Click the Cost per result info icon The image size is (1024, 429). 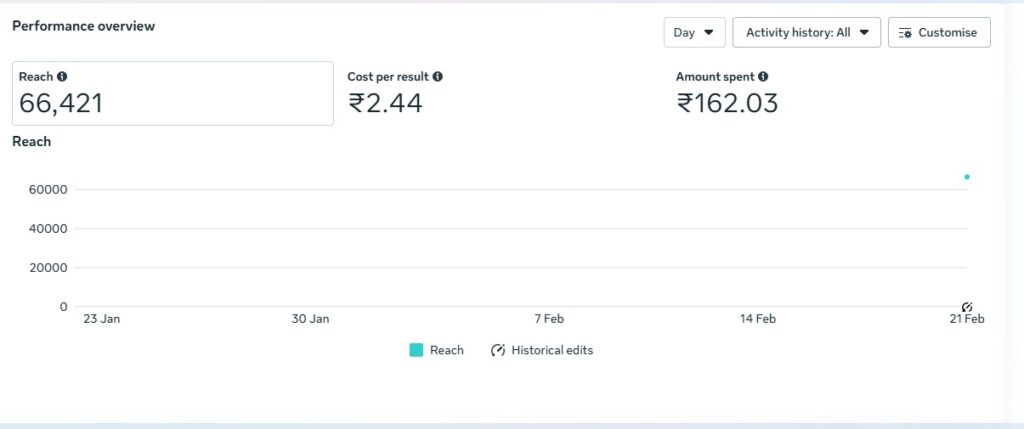pos(438,77)
